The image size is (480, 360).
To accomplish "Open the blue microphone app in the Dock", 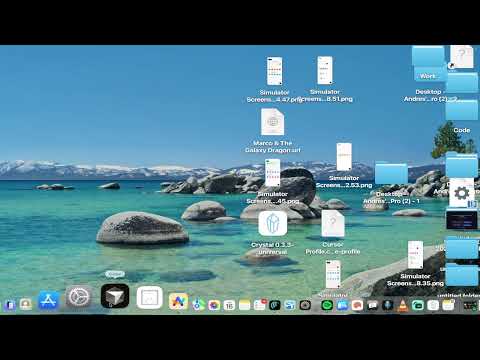I will click(x=387, y=305).
